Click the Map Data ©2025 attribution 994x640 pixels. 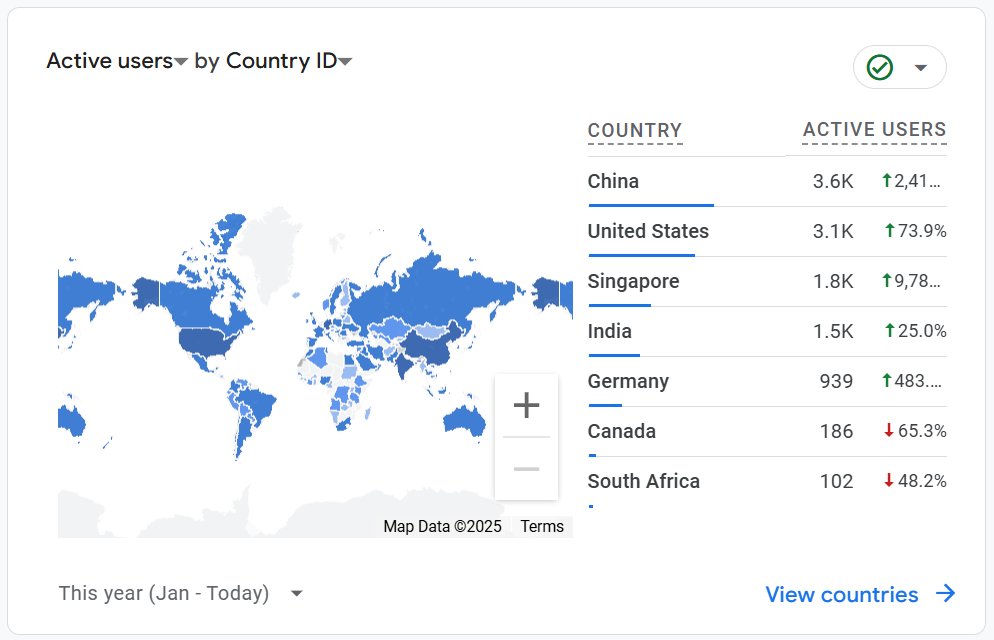pyautogui.click(x=442, y=526)
